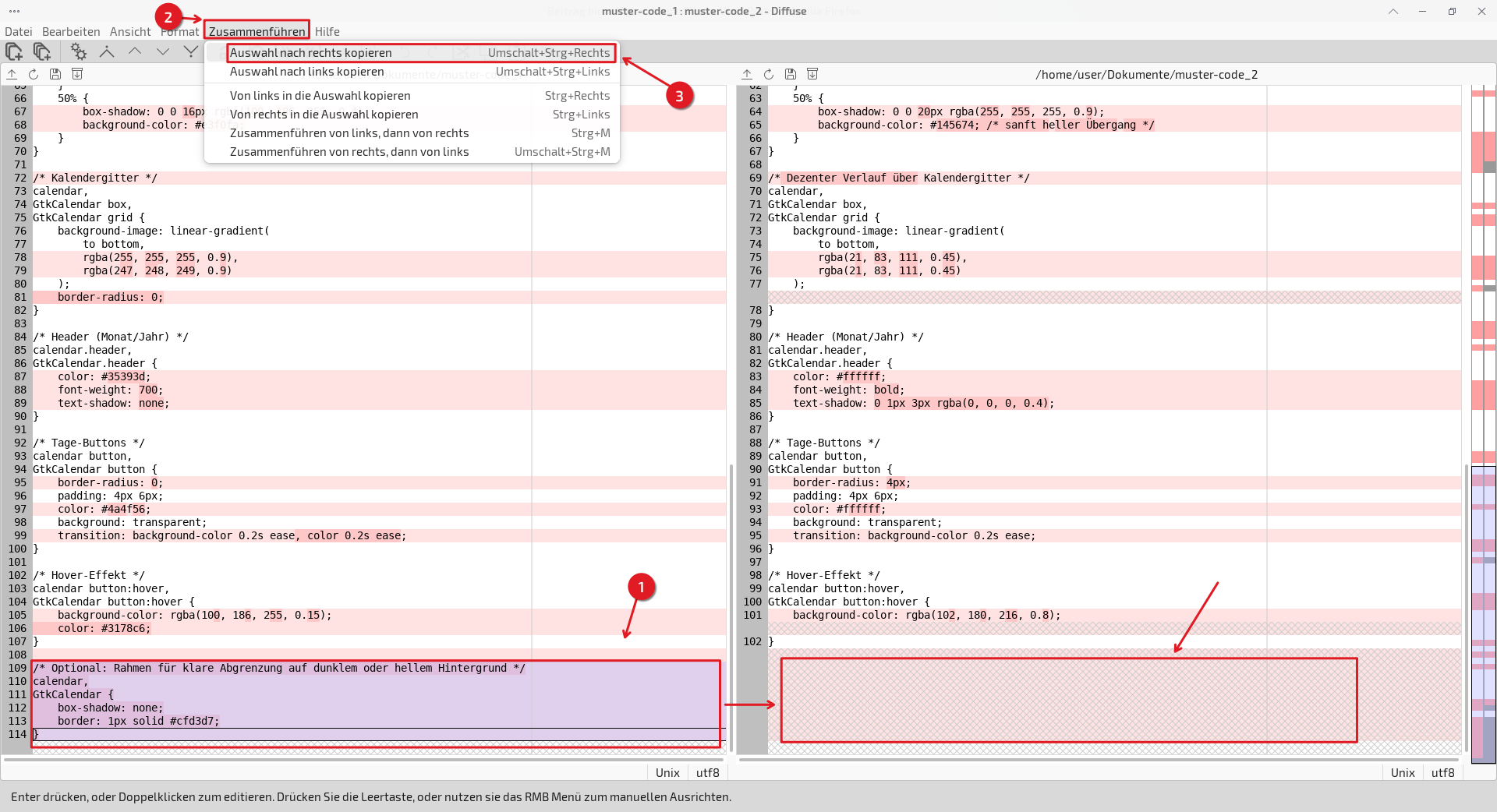The image size is (1497, 812).
Task: Go to the previous difference
Action: (x=135, y=51)
